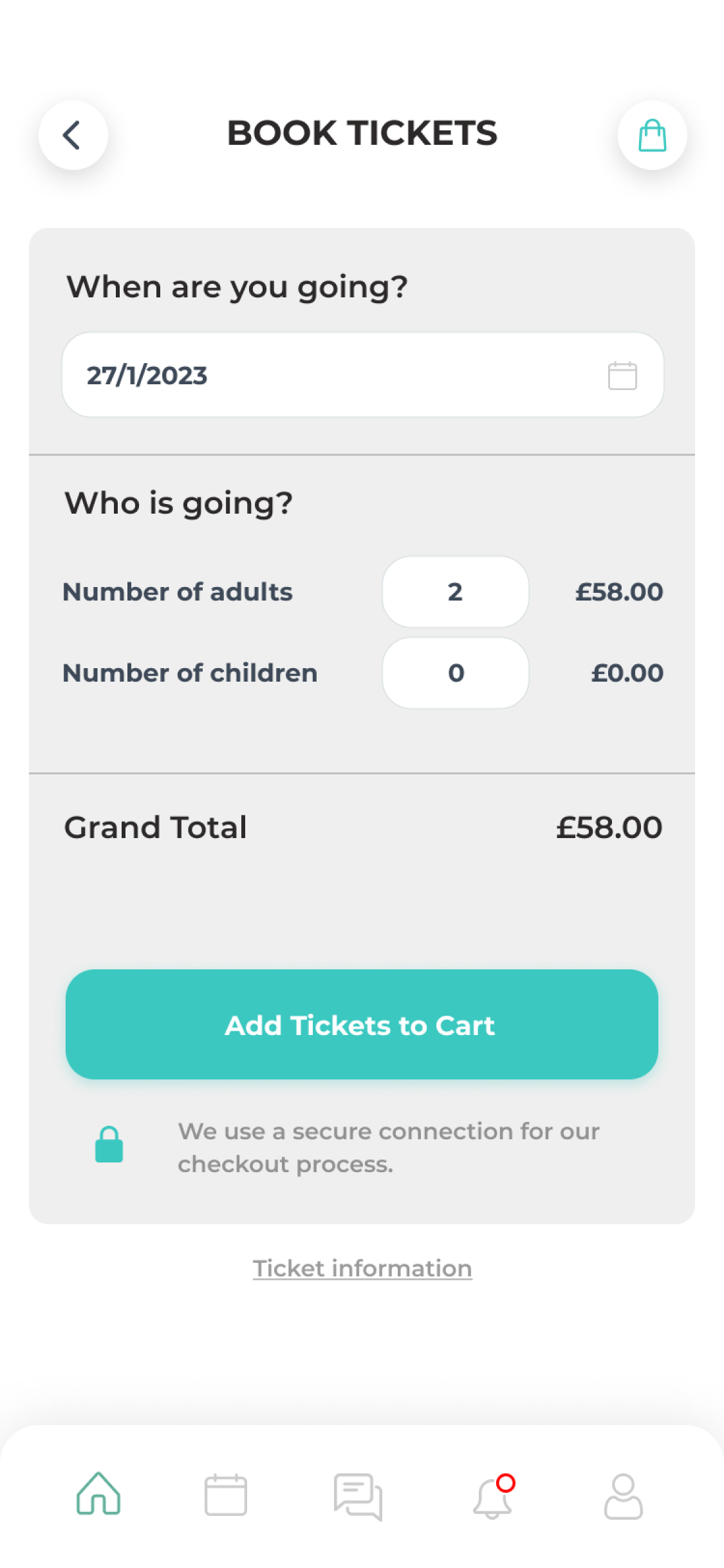Edit the number of children box
The width and height of the screenshot is (724, 1568).
[x=456, y=673]
